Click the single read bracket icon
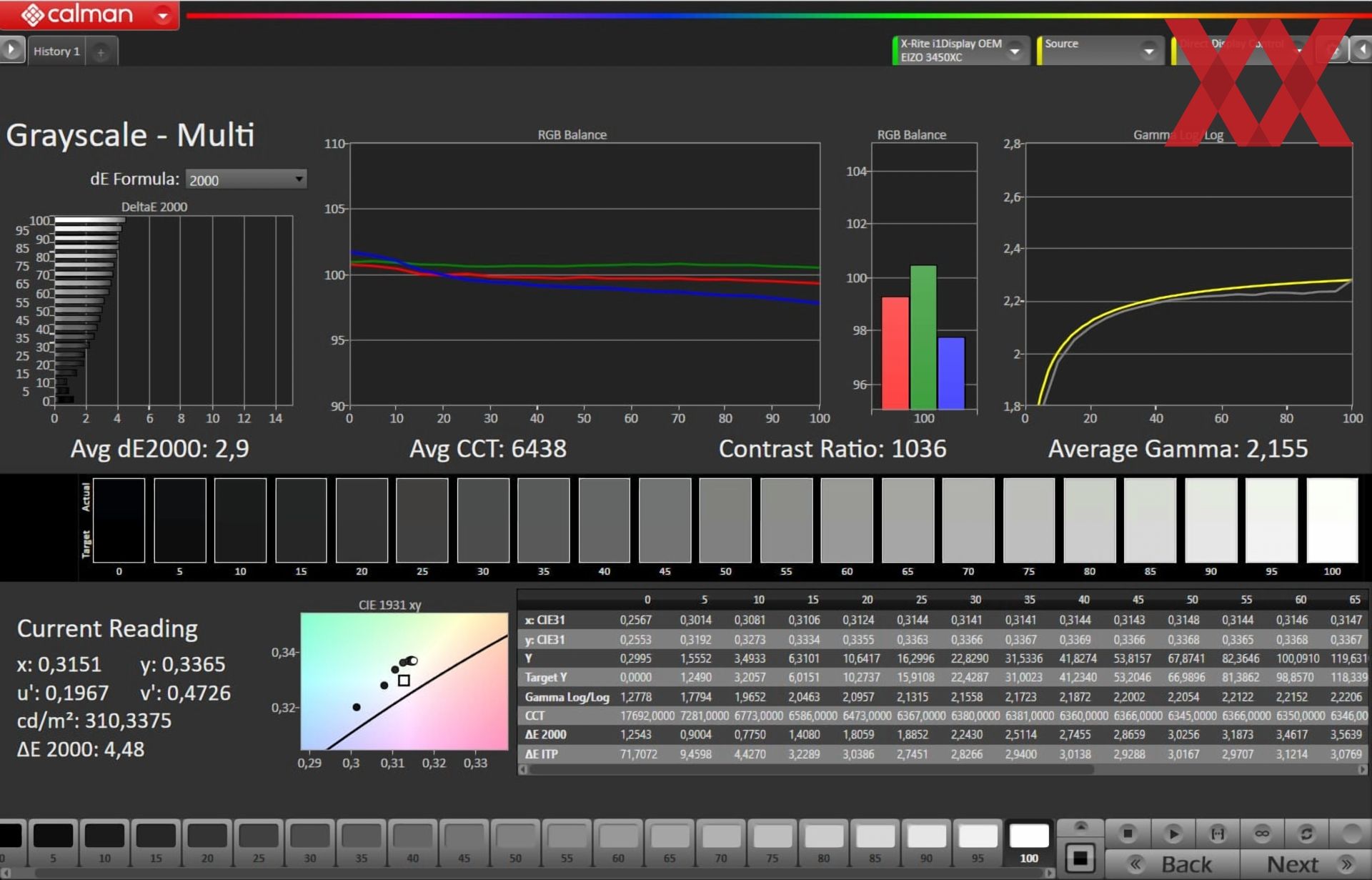This screenshot has height=880, width=1372. [x=1217, y=834]
